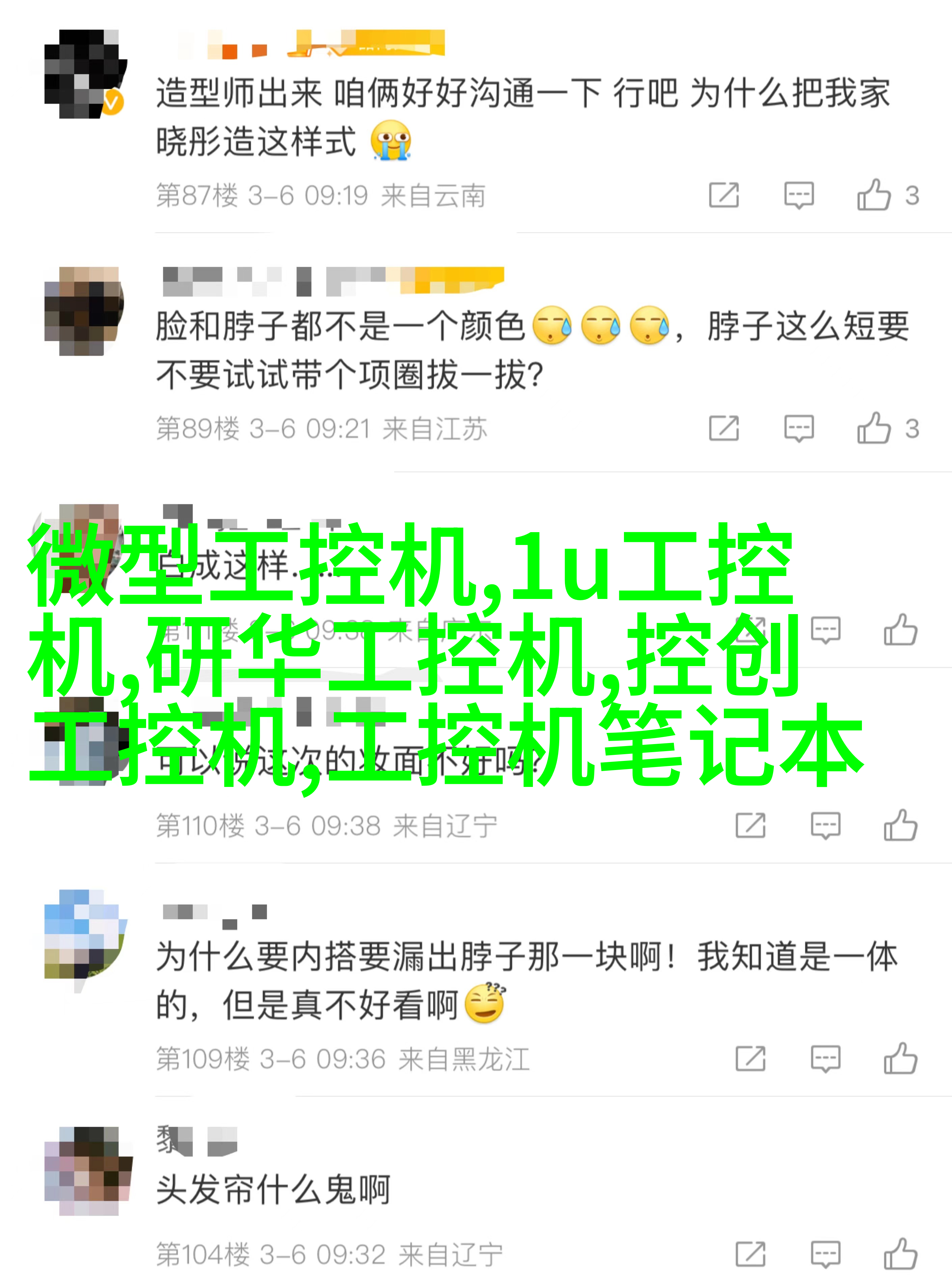Repost the floor 110 comment
The height and width of the screenshot is (1288, 952).
(750, 825)
